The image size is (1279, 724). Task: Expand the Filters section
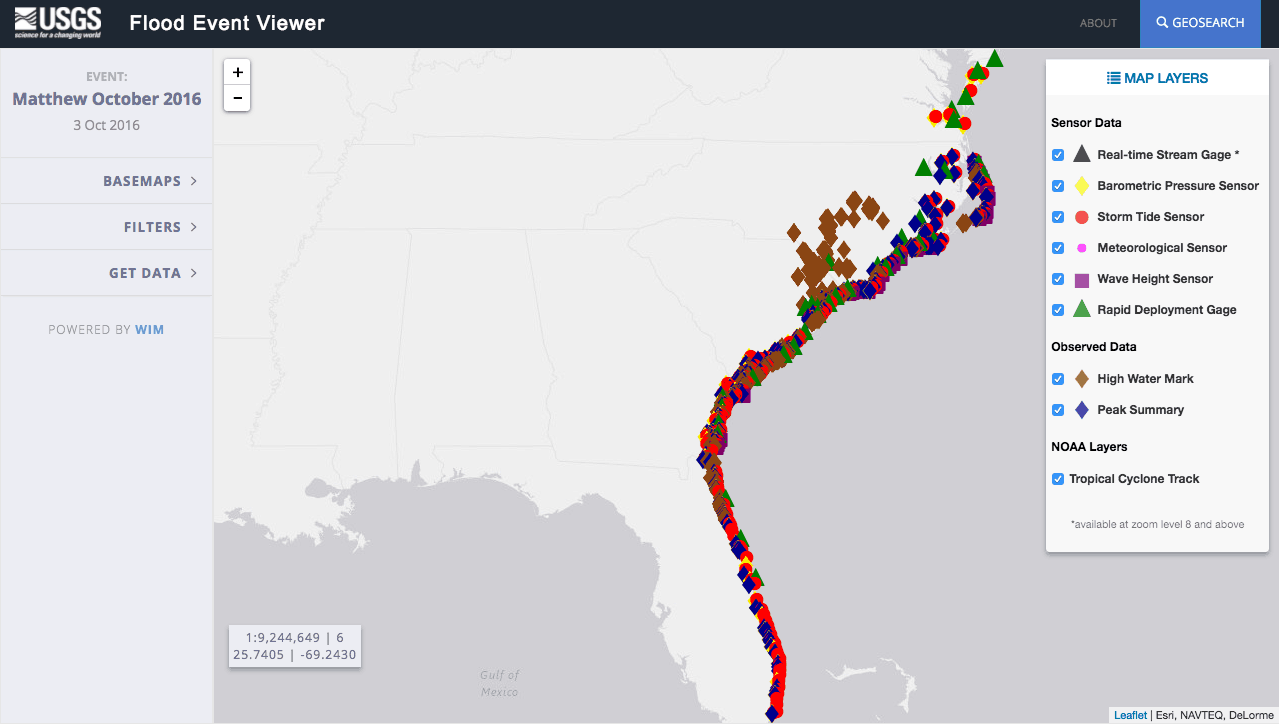coord(160,227)
